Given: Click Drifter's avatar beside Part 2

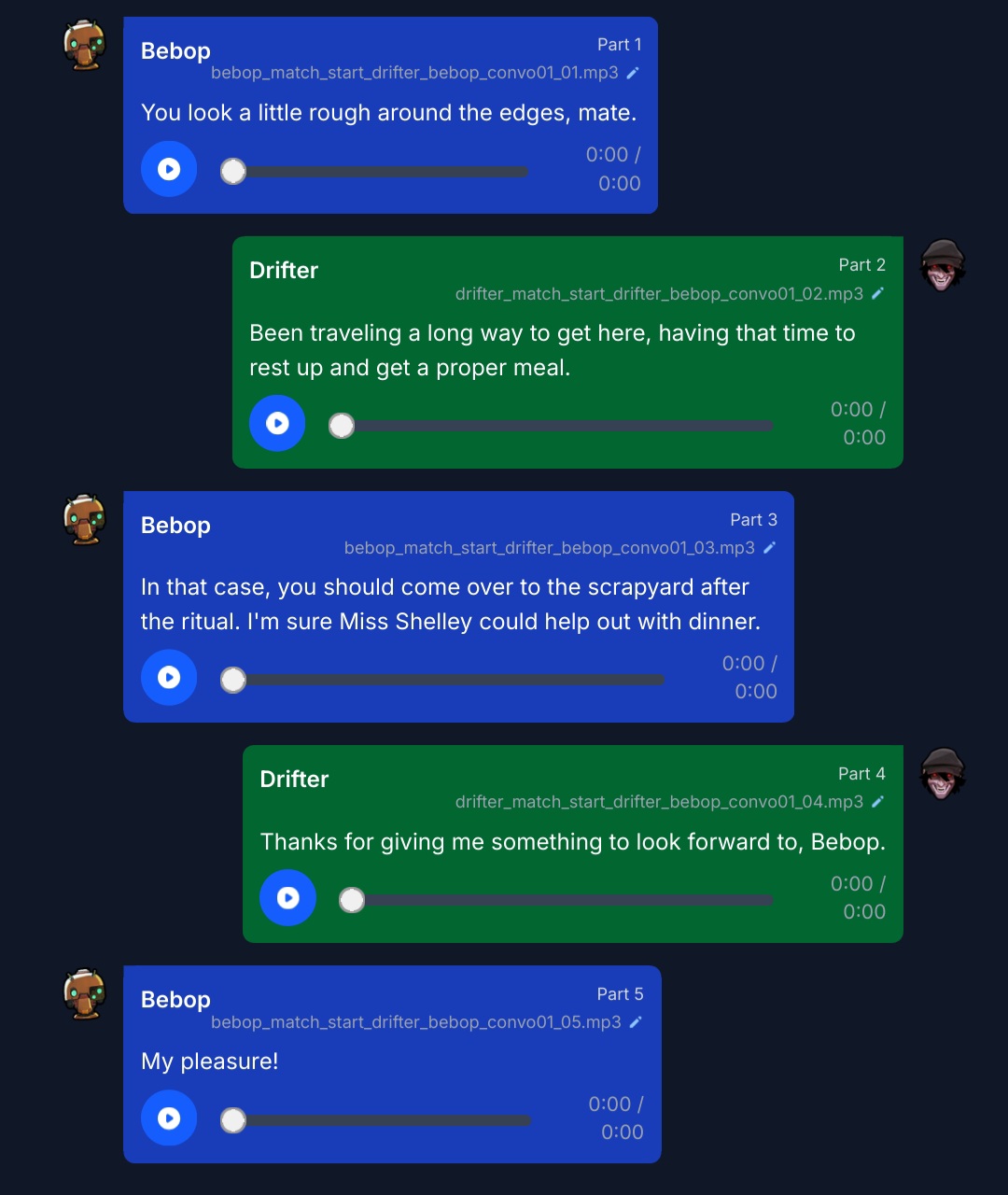Looking at the screenshot, I should coord(942,265).
